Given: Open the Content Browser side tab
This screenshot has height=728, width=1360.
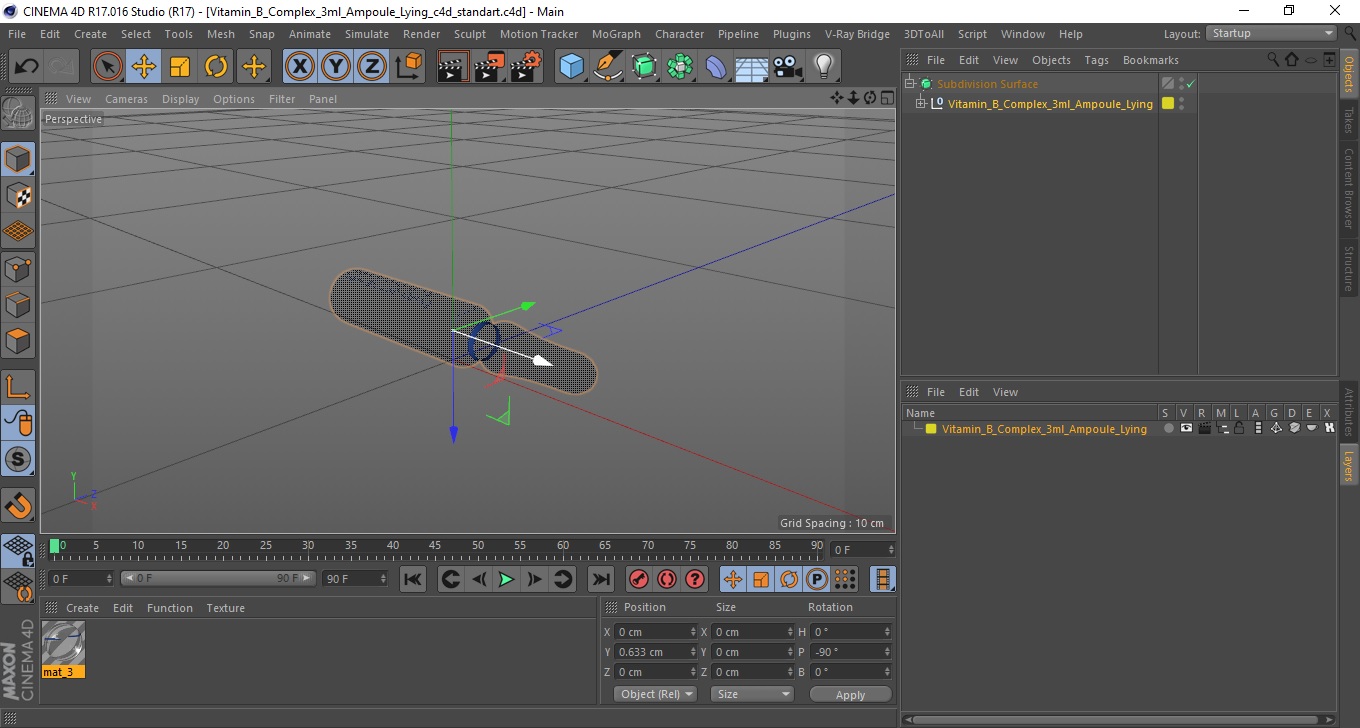Looking at the screenshot, I should (1349, 188).
